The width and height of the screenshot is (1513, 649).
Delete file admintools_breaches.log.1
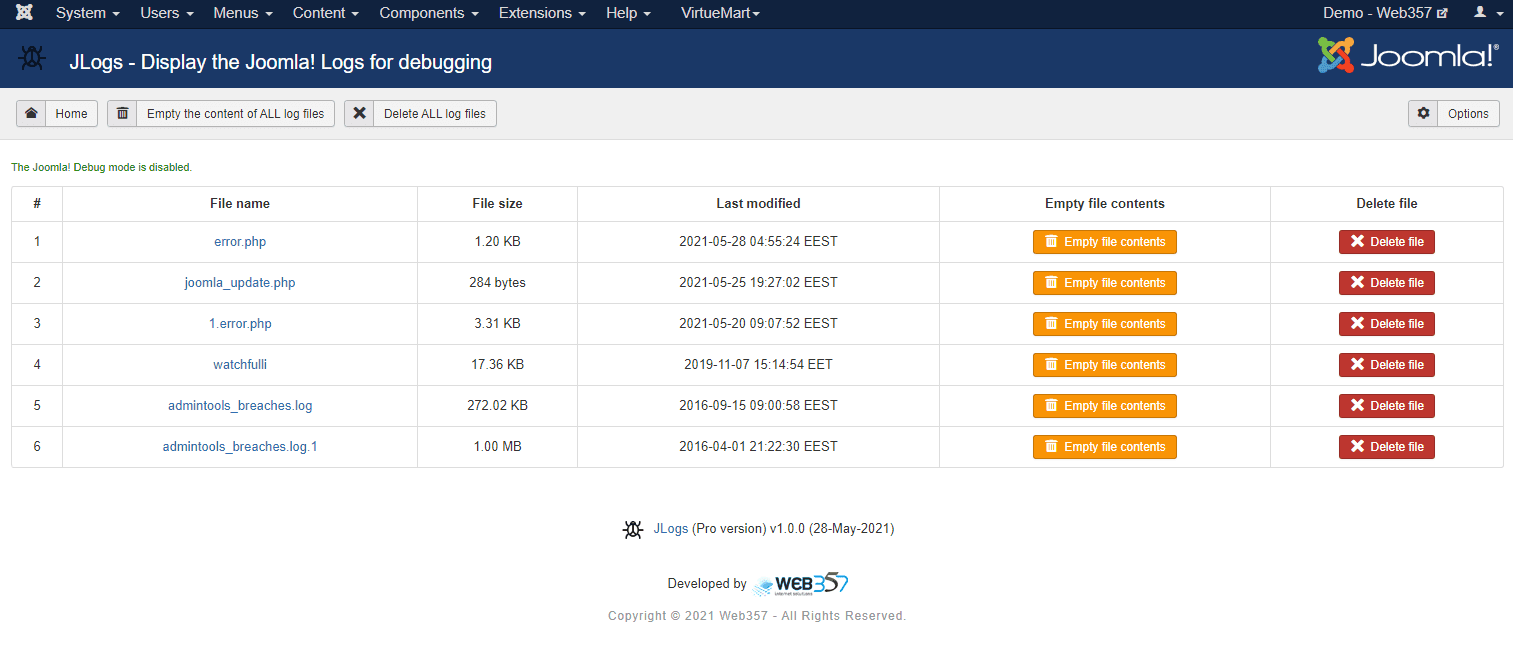point(1387,447)
